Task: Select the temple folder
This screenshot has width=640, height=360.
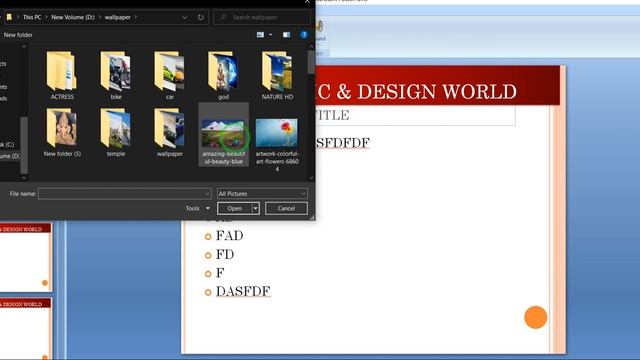Action: 116,133
